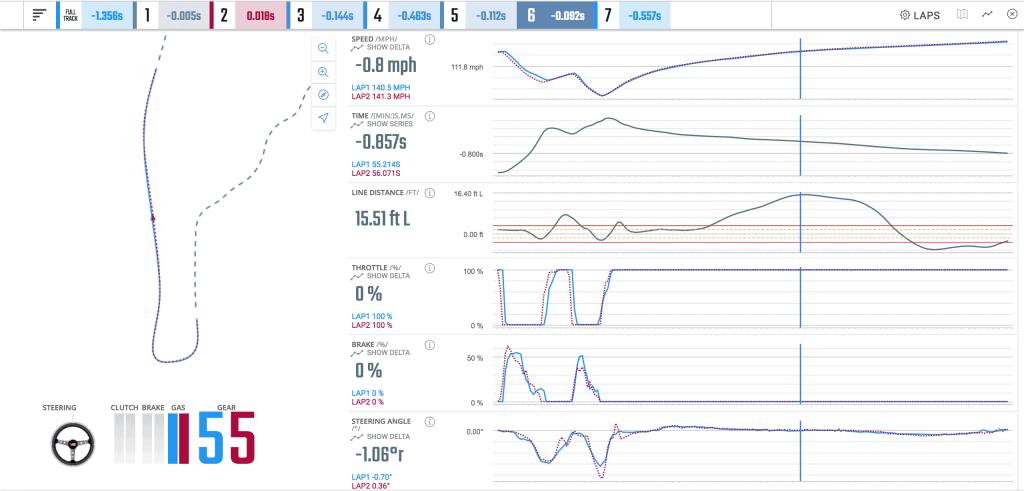Show info for the Line Distance chart

pos(430,193)
